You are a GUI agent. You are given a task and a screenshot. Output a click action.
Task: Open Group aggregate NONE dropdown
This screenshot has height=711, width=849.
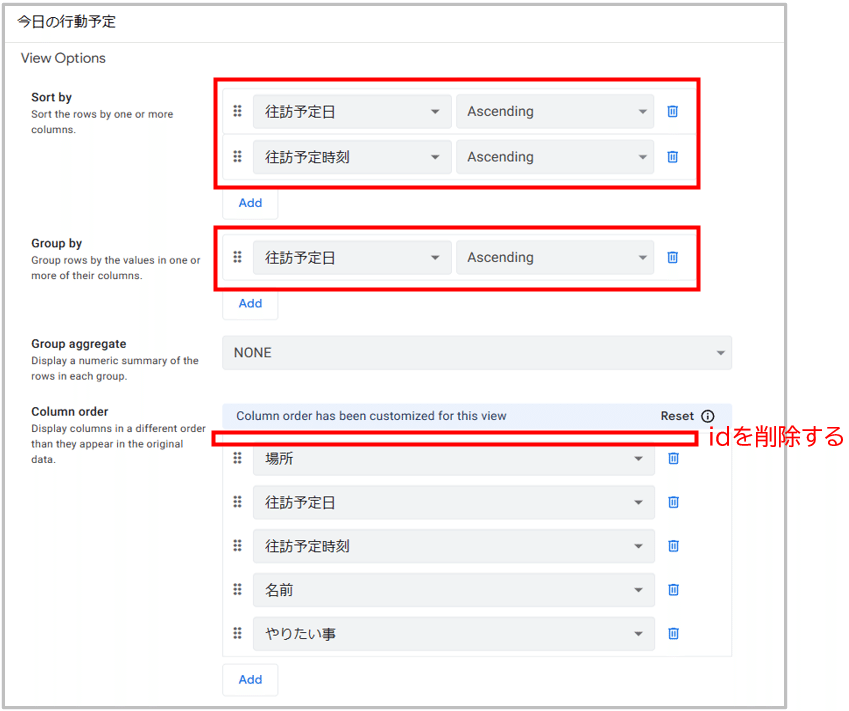pos(477,353)
